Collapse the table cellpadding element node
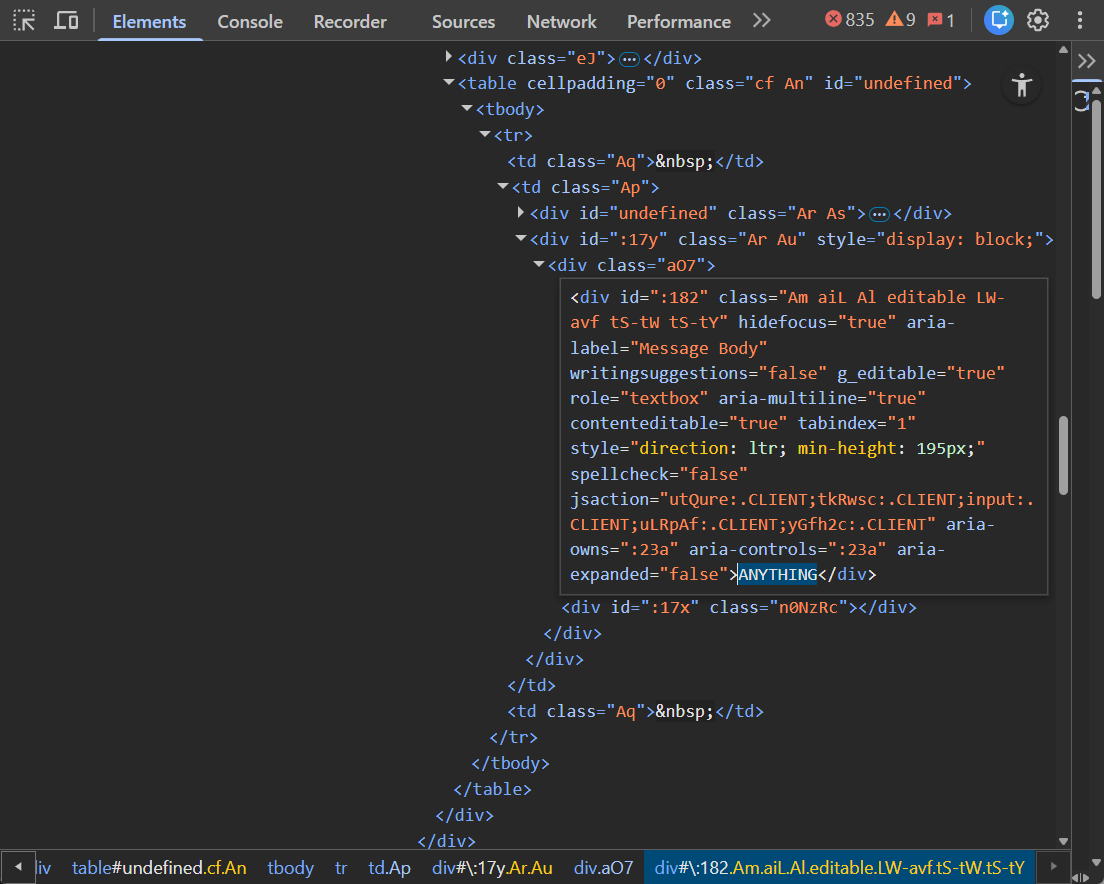Image resolution: width=1104 pixels, height=884 pixels. (449, 83)
